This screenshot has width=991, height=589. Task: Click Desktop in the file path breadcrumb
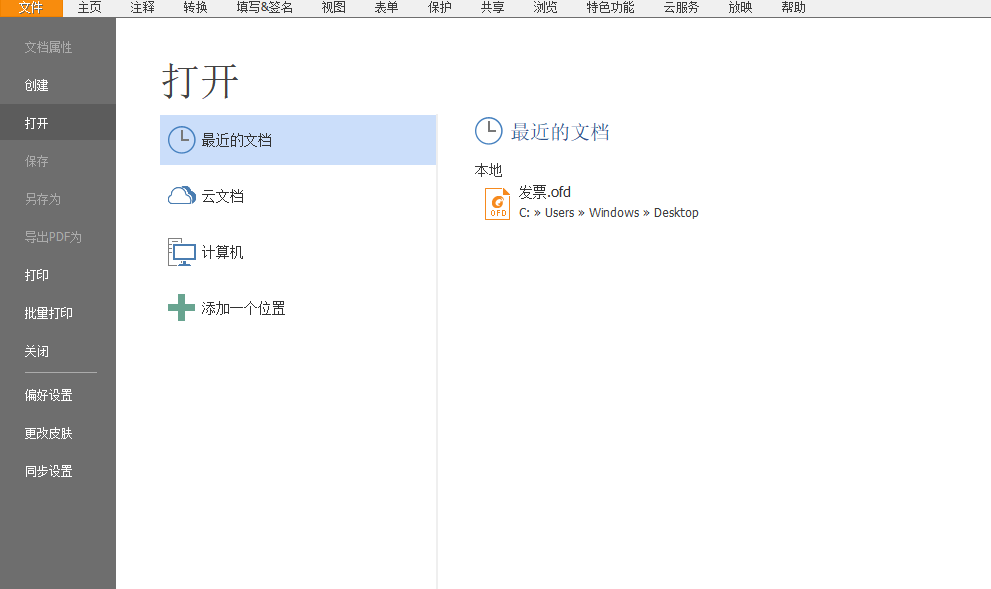[676, 212]
